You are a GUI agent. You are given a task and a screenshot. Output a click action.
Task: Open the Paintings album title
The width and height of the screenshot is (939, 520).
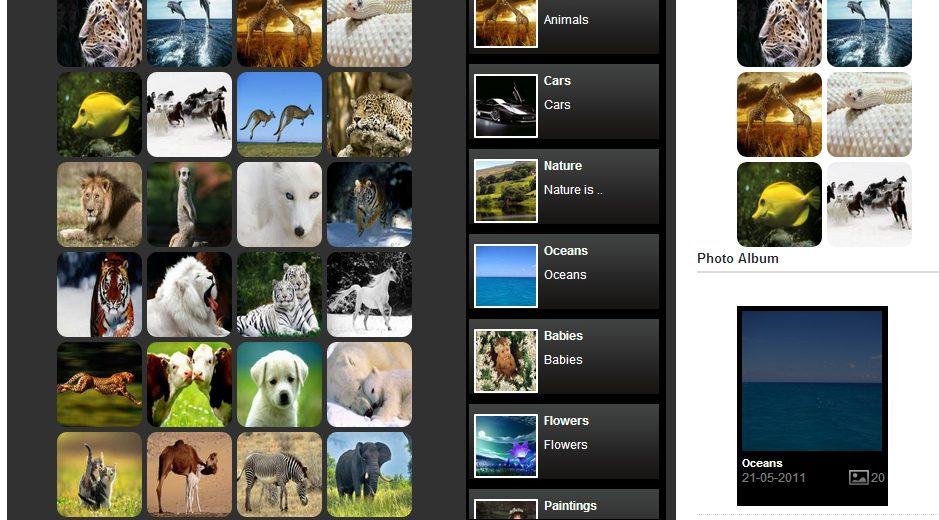570,506
